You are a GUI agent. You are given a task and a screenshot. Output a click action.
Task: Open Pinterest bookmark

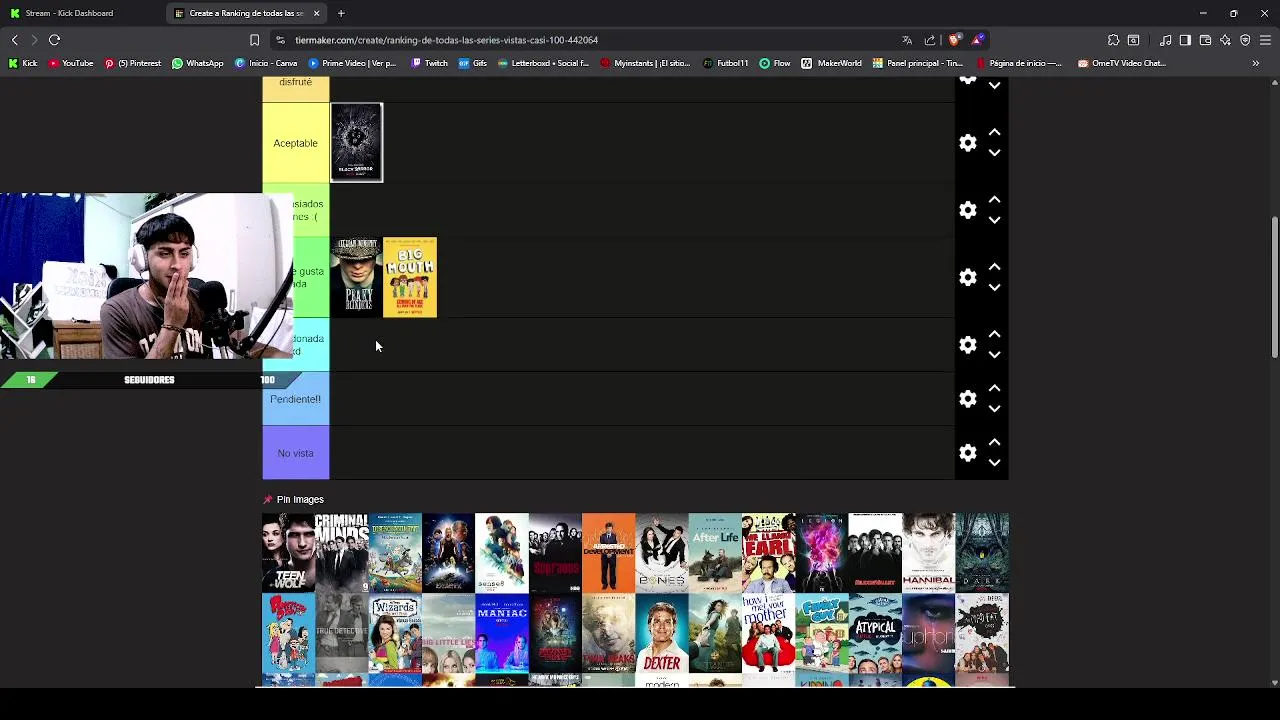(x=133, y=63)
